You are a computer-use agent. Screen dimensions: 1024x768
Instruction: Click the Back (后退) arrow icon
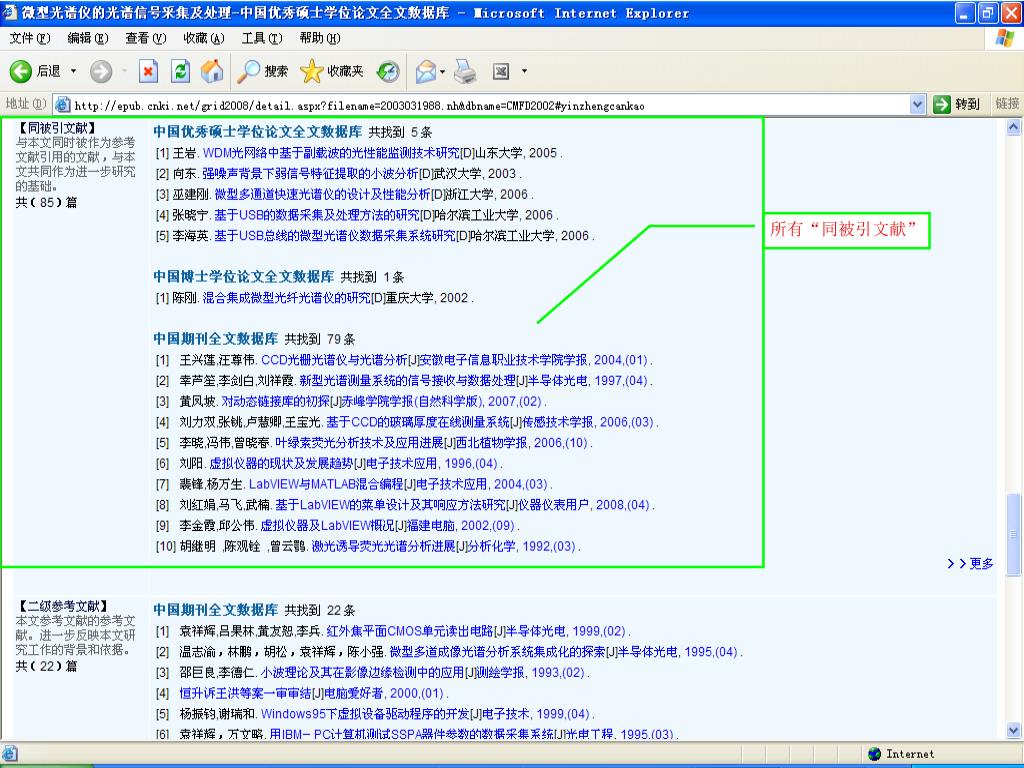tap(21, 71)
